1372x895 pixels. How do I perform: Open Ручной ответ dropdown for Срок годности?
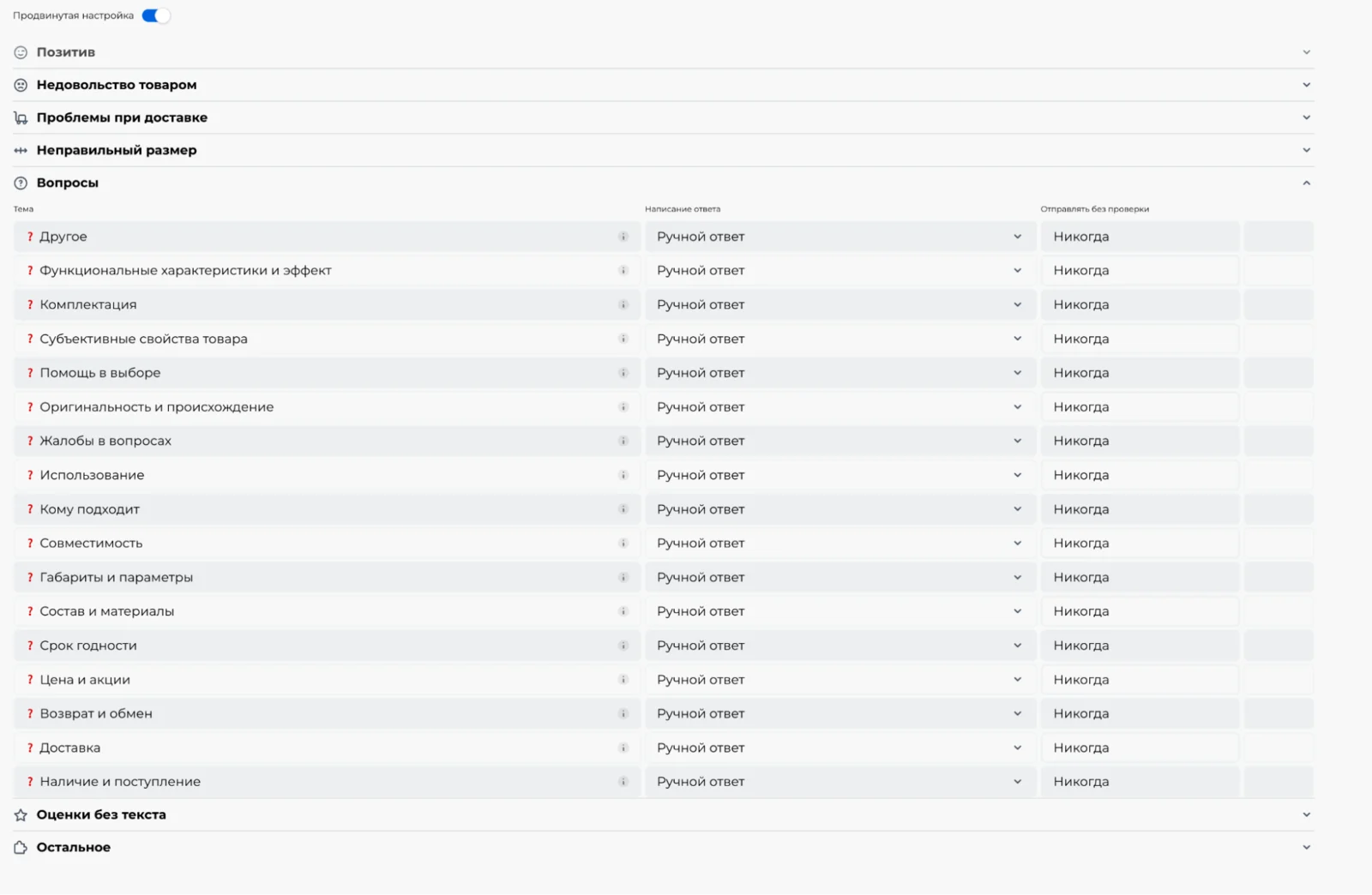point(840,646)
